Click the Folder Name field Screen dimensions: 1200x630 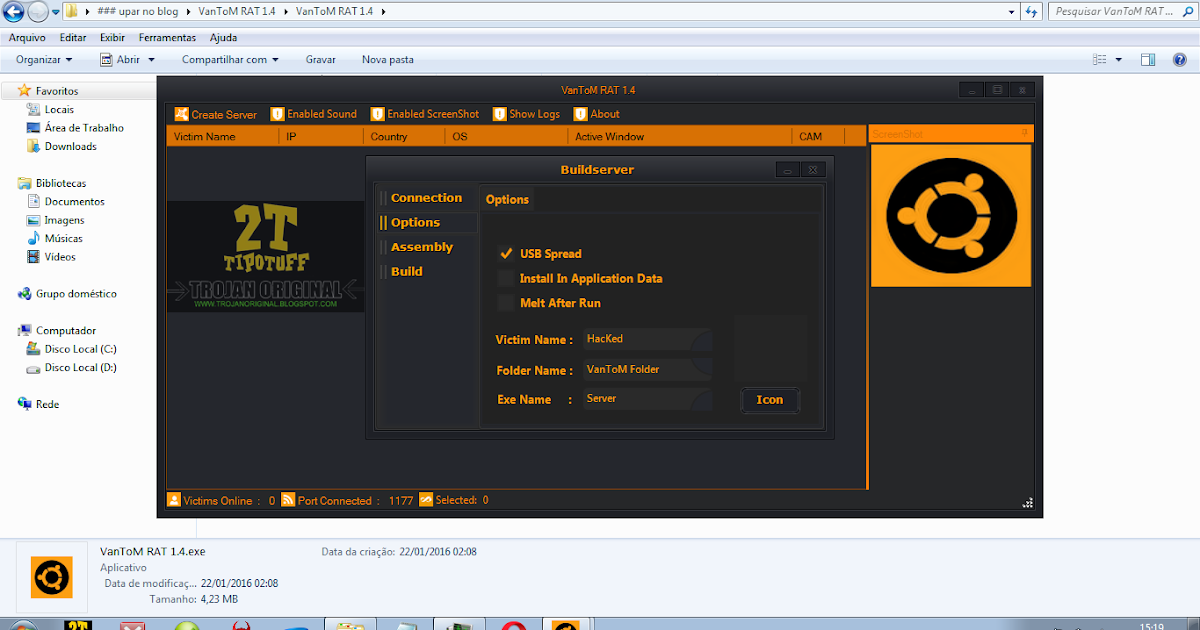[x=646, y=369]
